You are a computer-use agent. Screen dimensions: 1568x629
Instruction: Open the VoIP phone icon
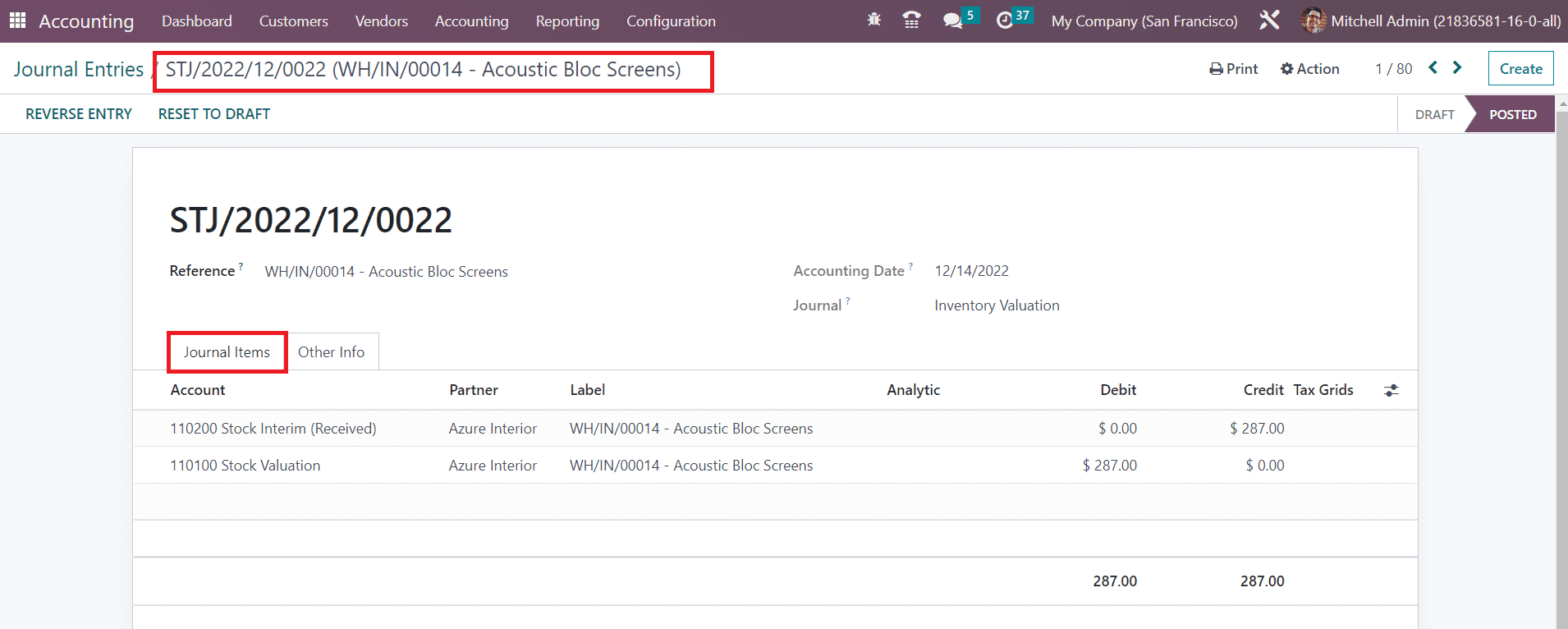911,20
